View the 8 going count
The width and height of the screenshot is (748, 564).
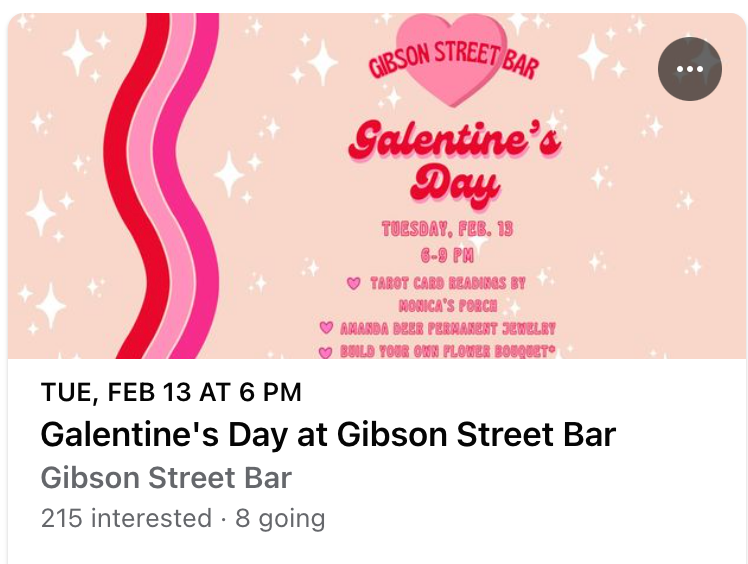[x=280, y=519]
